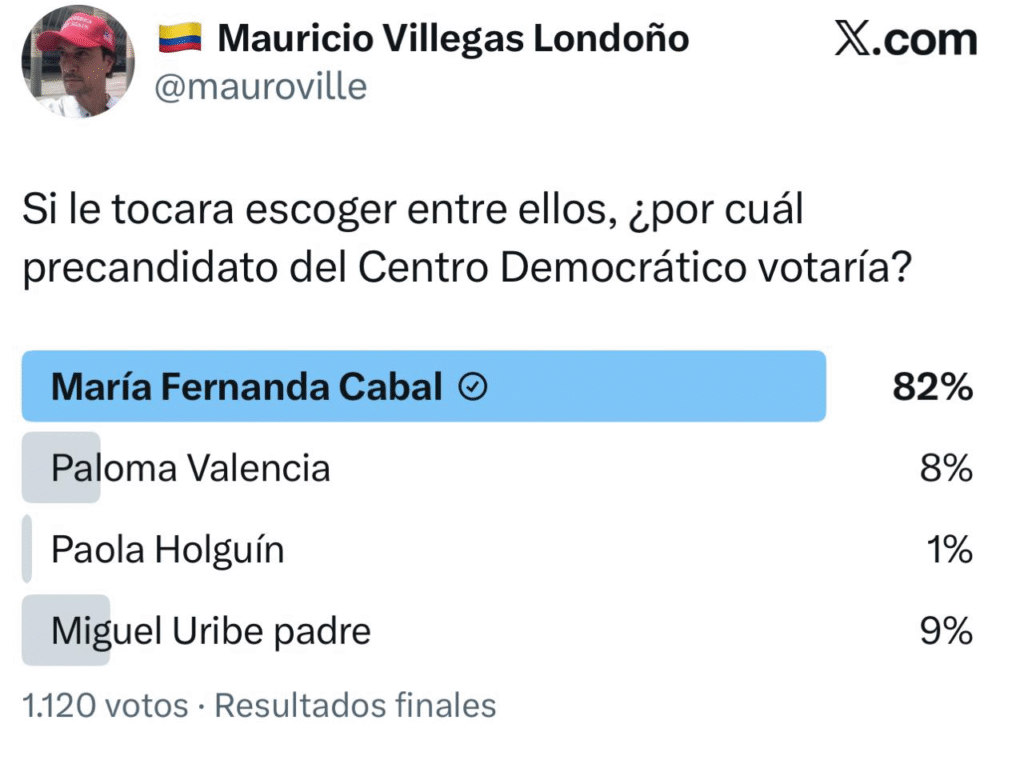1024x768 pixels.
Task: Click the @mauroville handle
Action: click(x=259, y=87)
